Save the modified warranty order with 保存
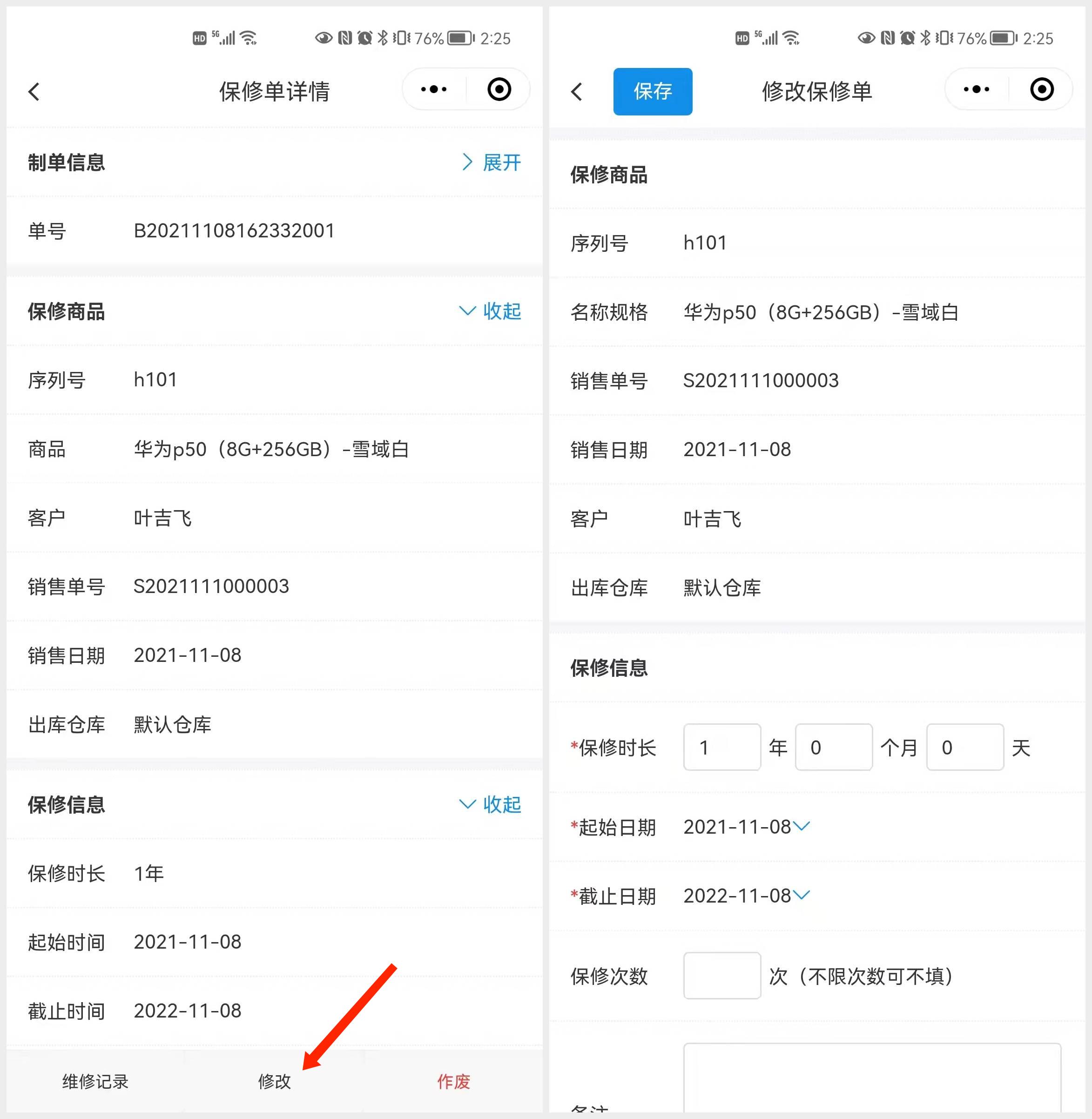 pos(653,92)
